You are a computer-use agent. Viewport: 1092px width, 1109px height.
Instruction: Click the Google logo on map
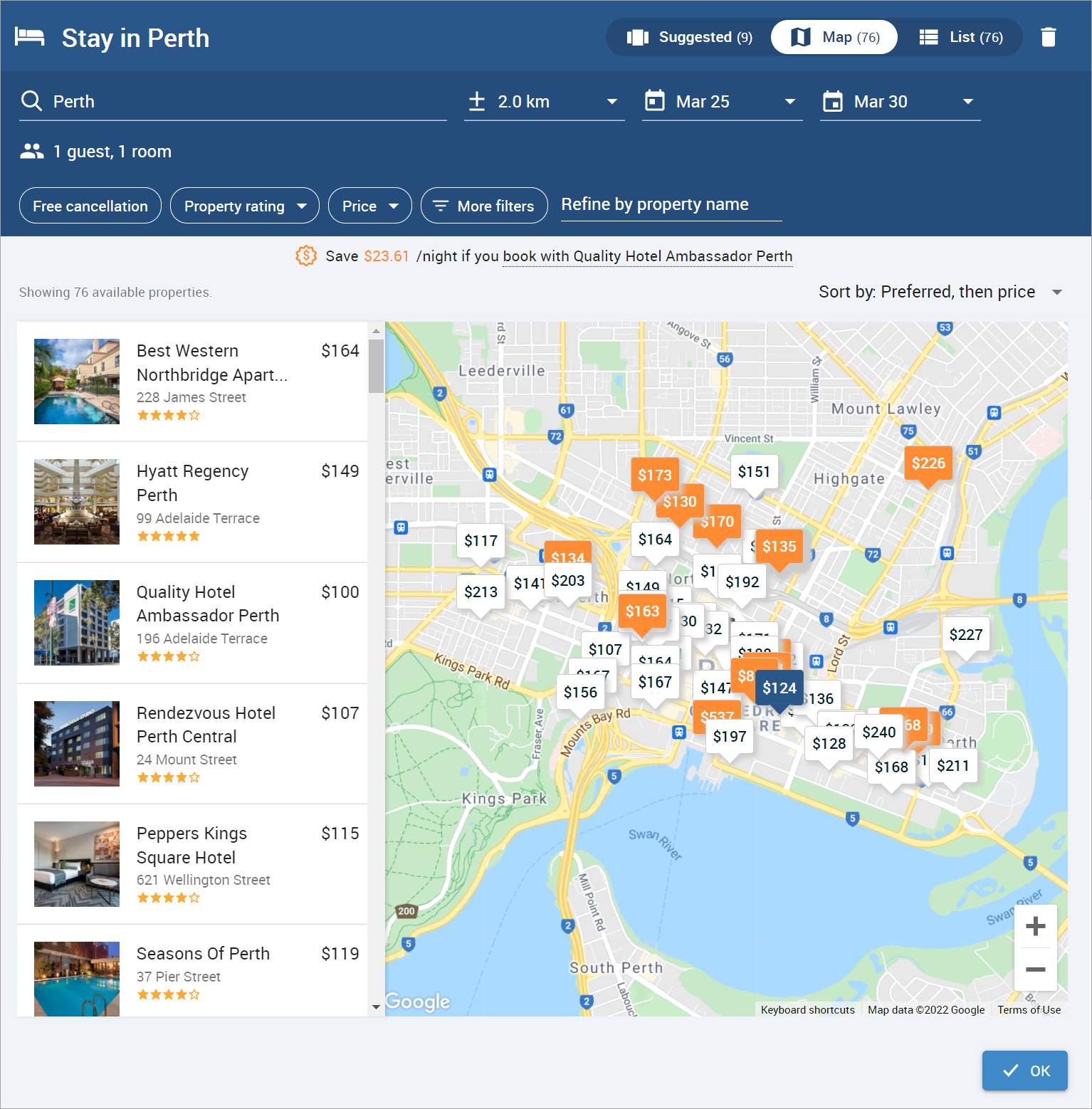pos(418,1001)
